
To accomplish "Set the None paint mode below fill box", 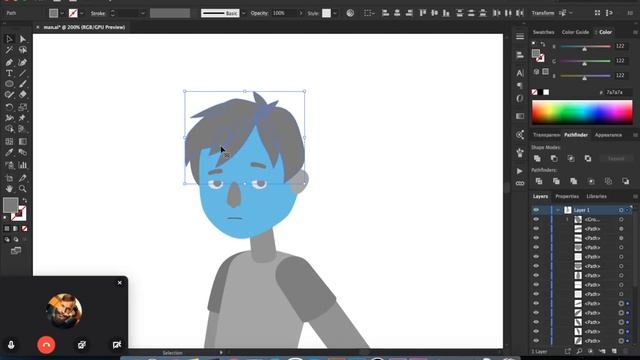I will (x=24, y=229).
